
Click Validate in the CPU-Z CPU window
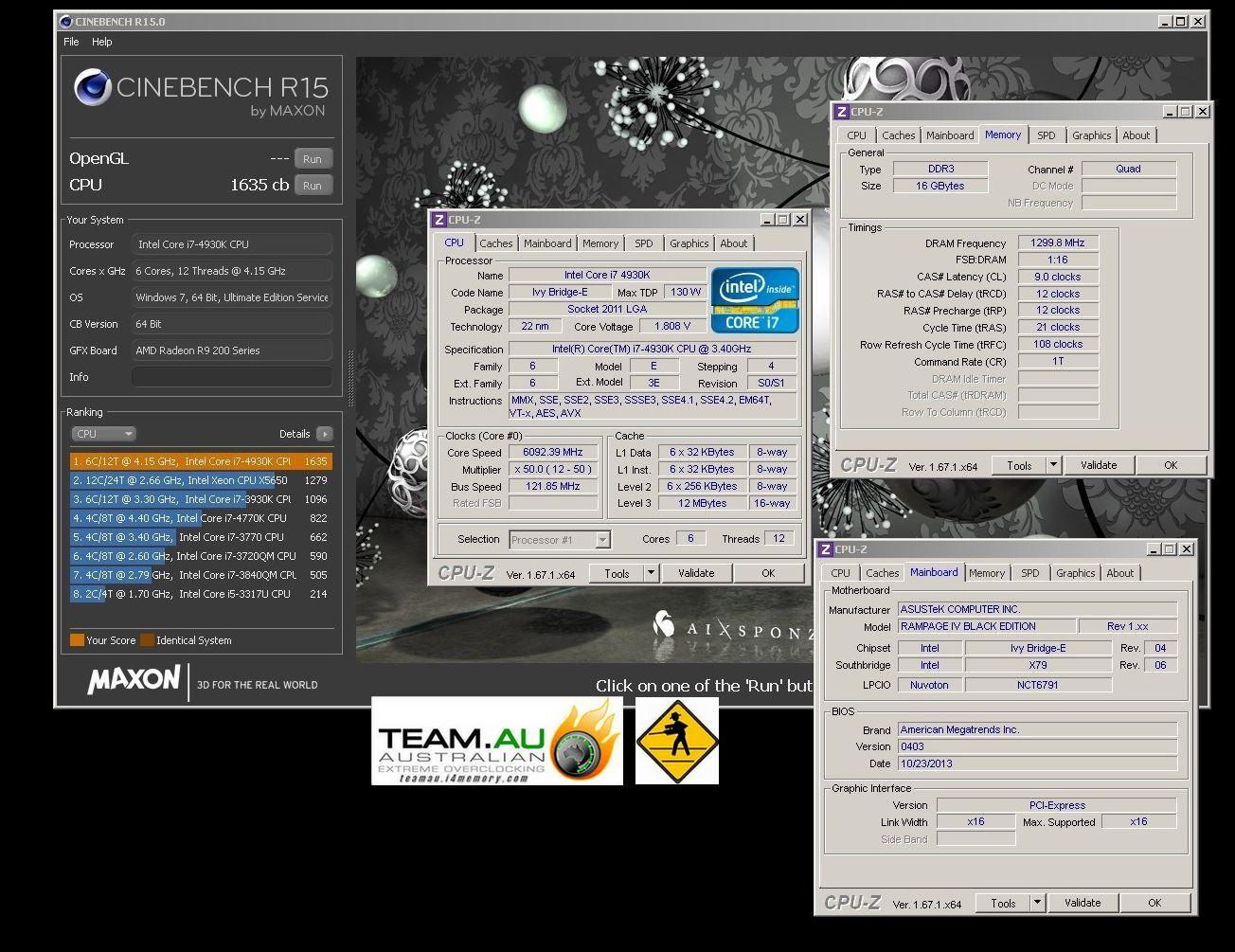pos(696,573)
